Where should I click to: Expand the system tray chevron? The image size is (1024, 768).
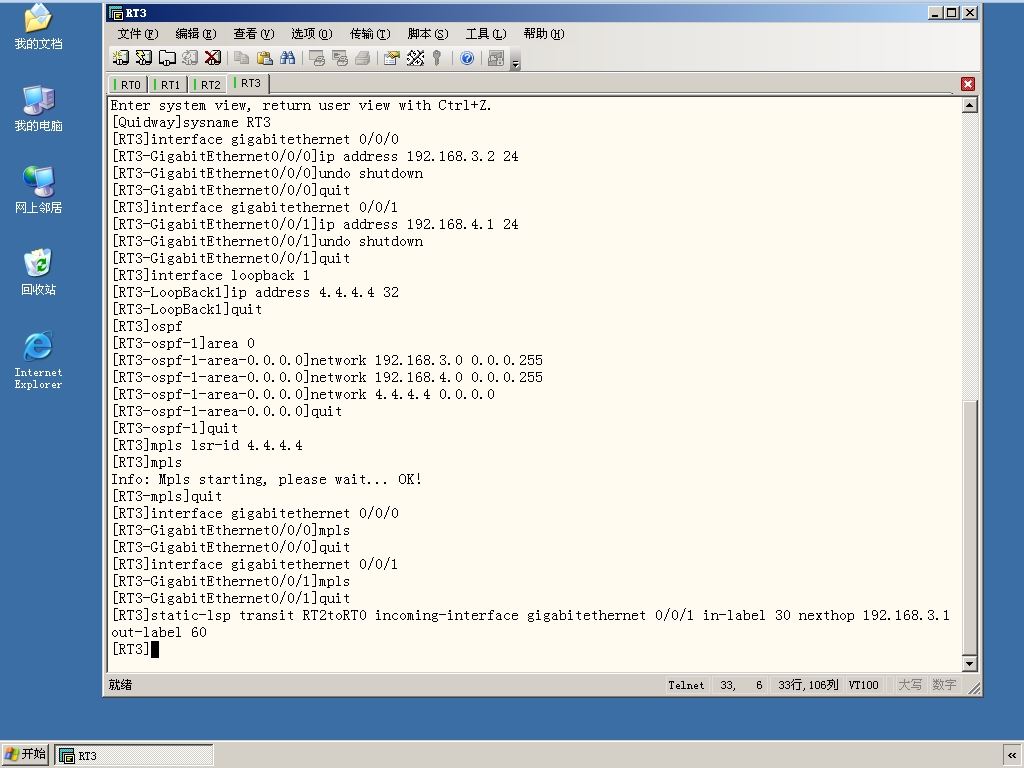pos(1012,755)
